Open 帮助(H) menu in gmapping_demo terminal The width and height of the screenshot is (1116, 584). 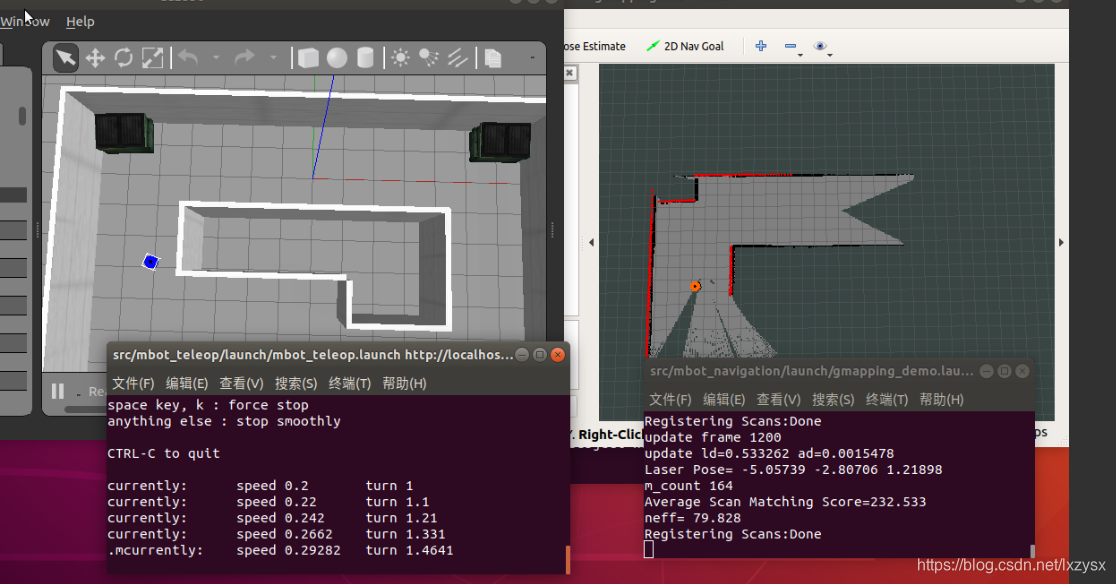pos(942,400)
